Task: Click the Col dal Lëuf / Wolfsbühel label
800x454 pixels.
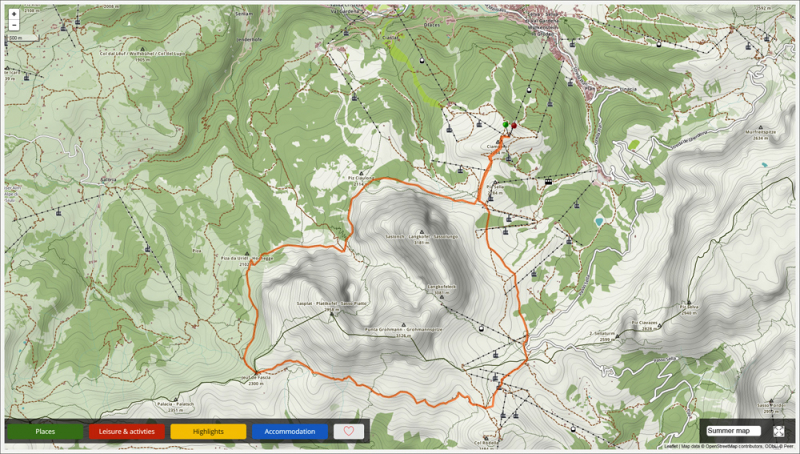Action: pyautogui.click(x=142, y=54)
